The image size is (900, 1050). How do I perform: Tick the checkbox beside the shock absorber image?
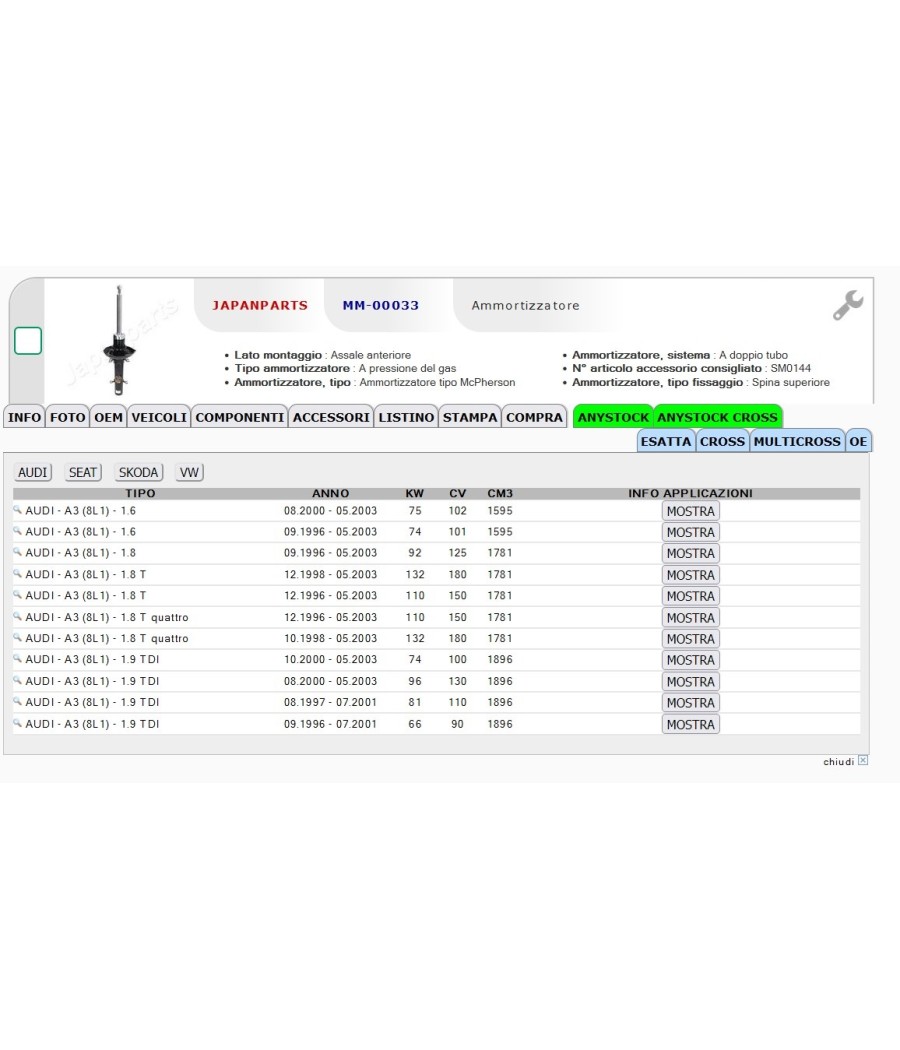[x=28, y=341]
